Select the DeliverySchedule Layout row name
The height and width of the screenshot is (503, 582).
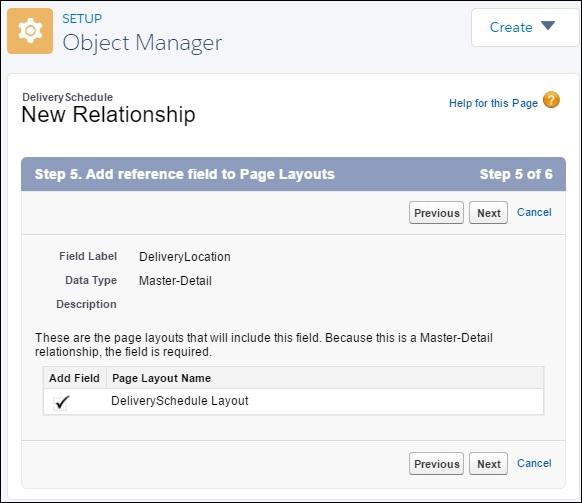180,401
